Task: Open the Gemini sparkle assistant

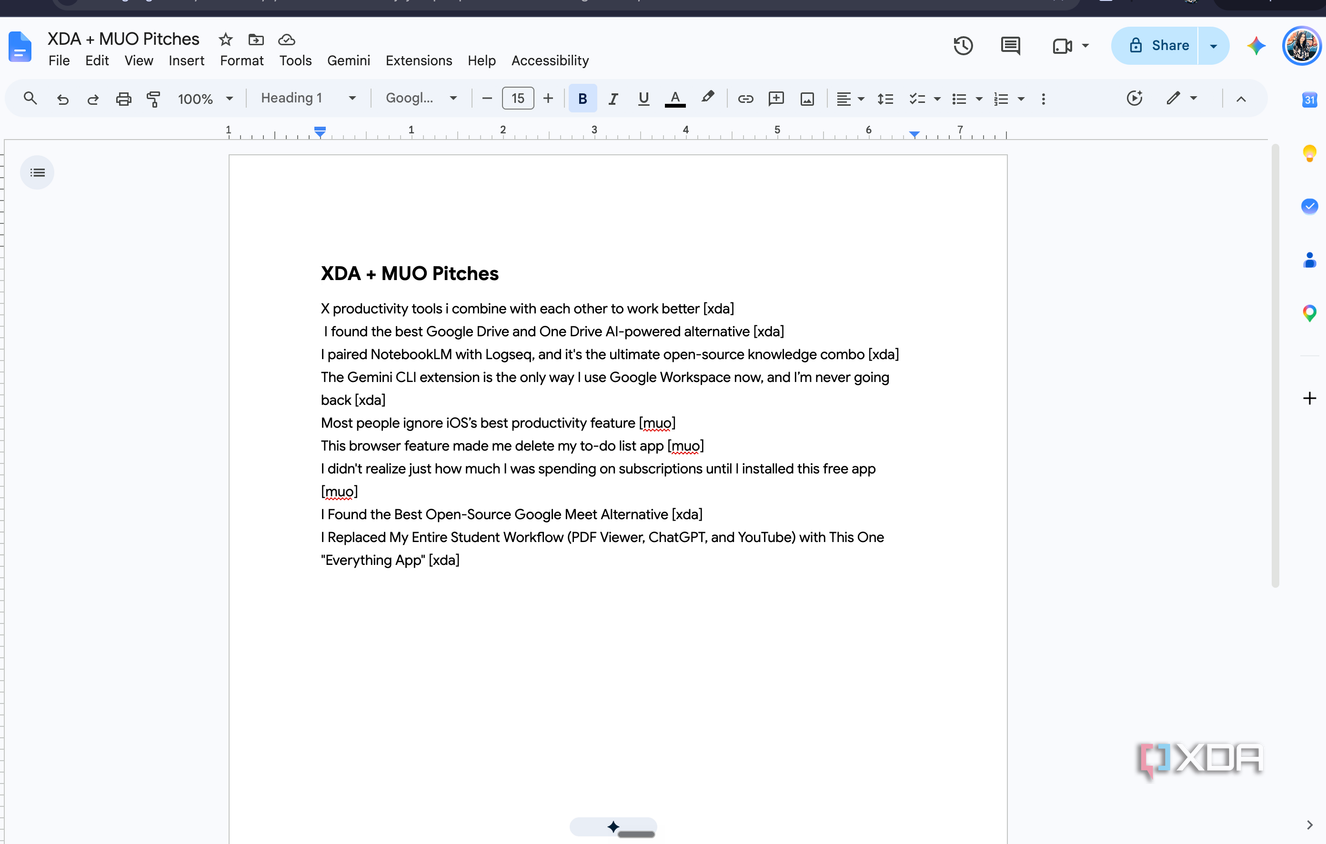Action: (1257, 46)
